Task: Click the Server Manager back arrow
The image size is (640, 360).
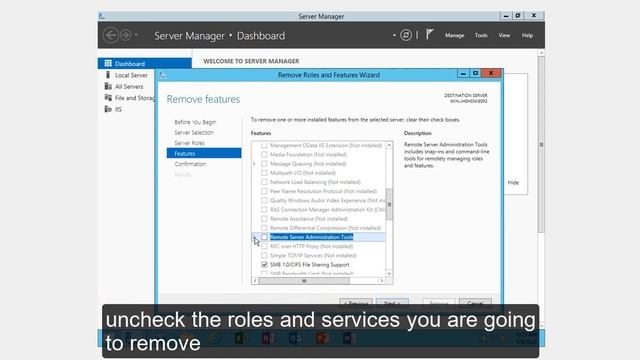Action: pos(111,35)
